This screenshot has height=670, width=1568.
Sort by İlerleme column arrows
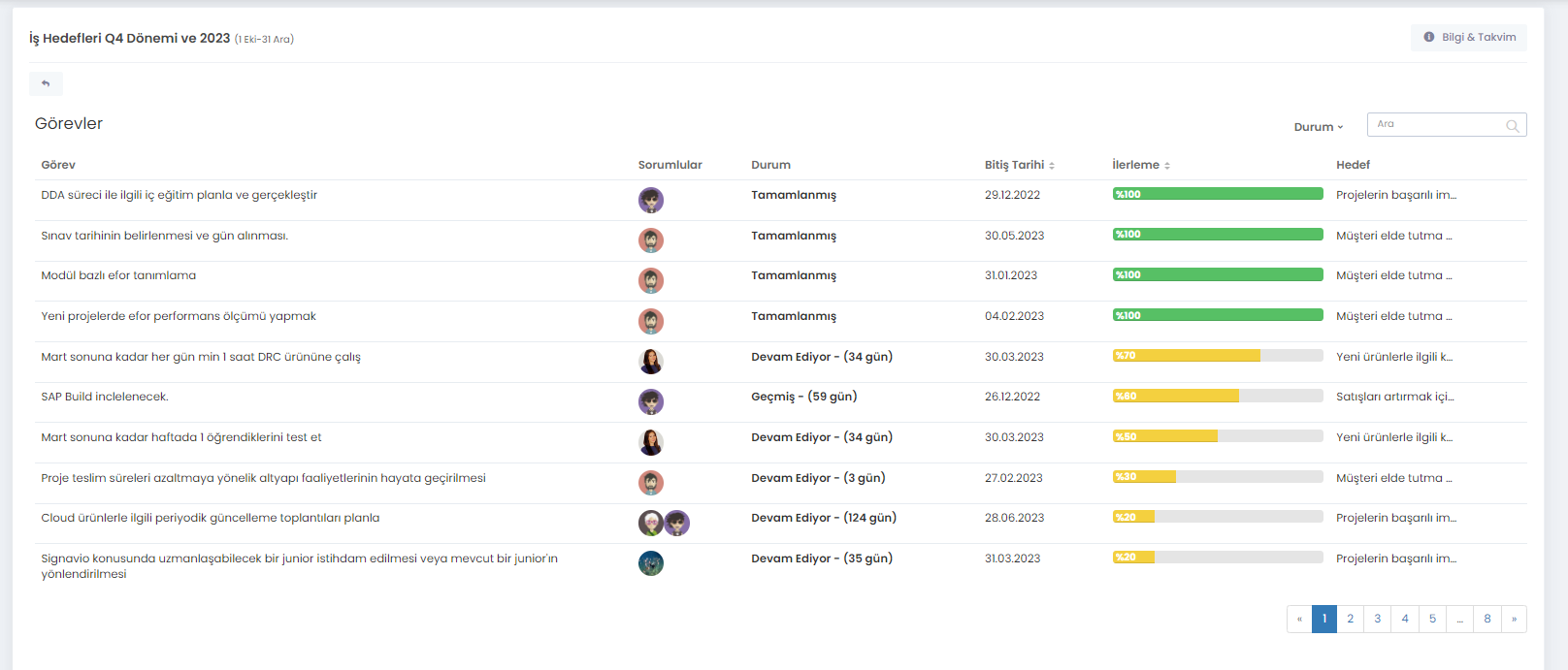point(1167,166)
